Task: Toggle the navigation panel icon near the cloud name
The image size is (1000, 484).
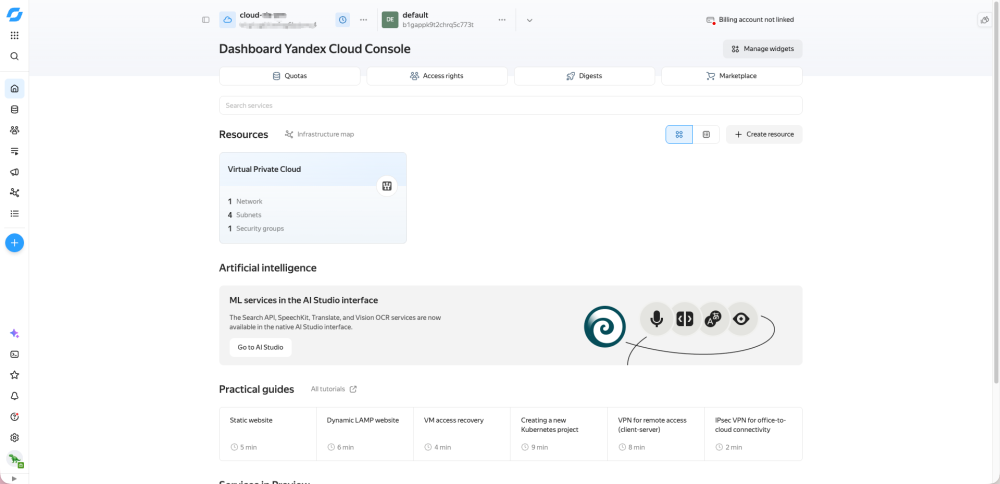Action: click(x=205, y=20)
